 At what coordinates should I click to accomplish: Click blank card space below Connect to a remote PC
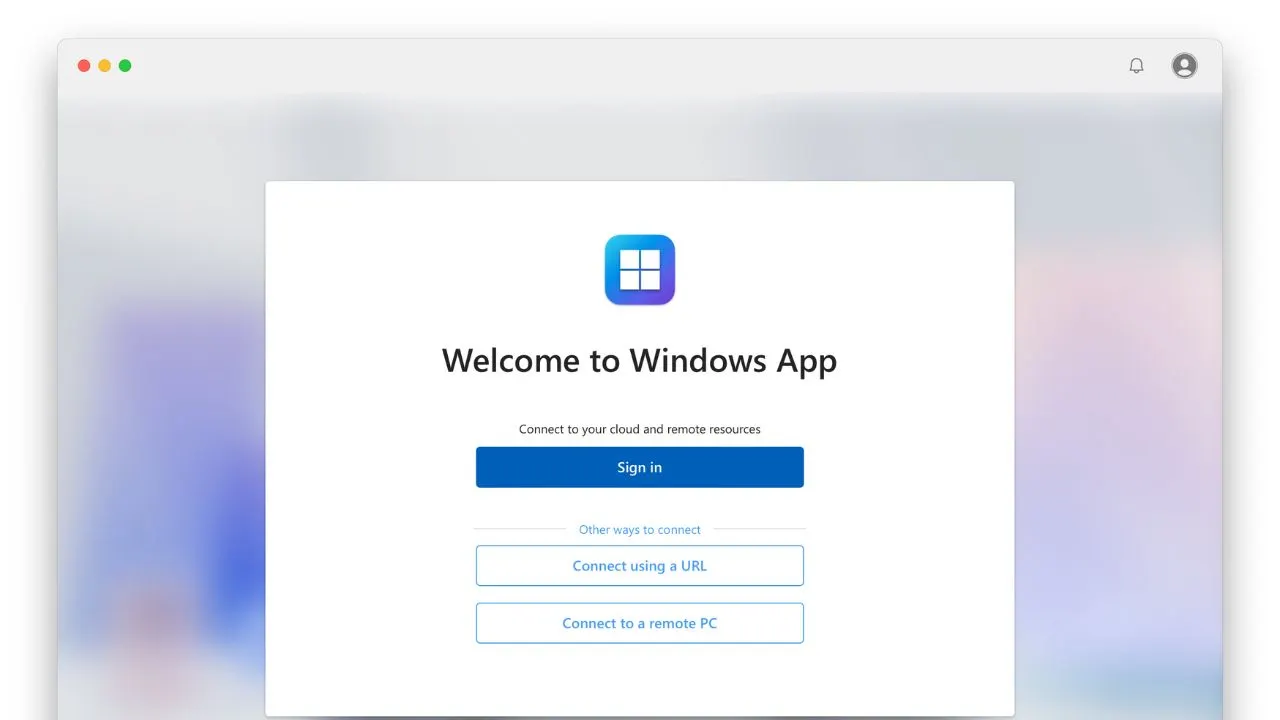(640, 680)
